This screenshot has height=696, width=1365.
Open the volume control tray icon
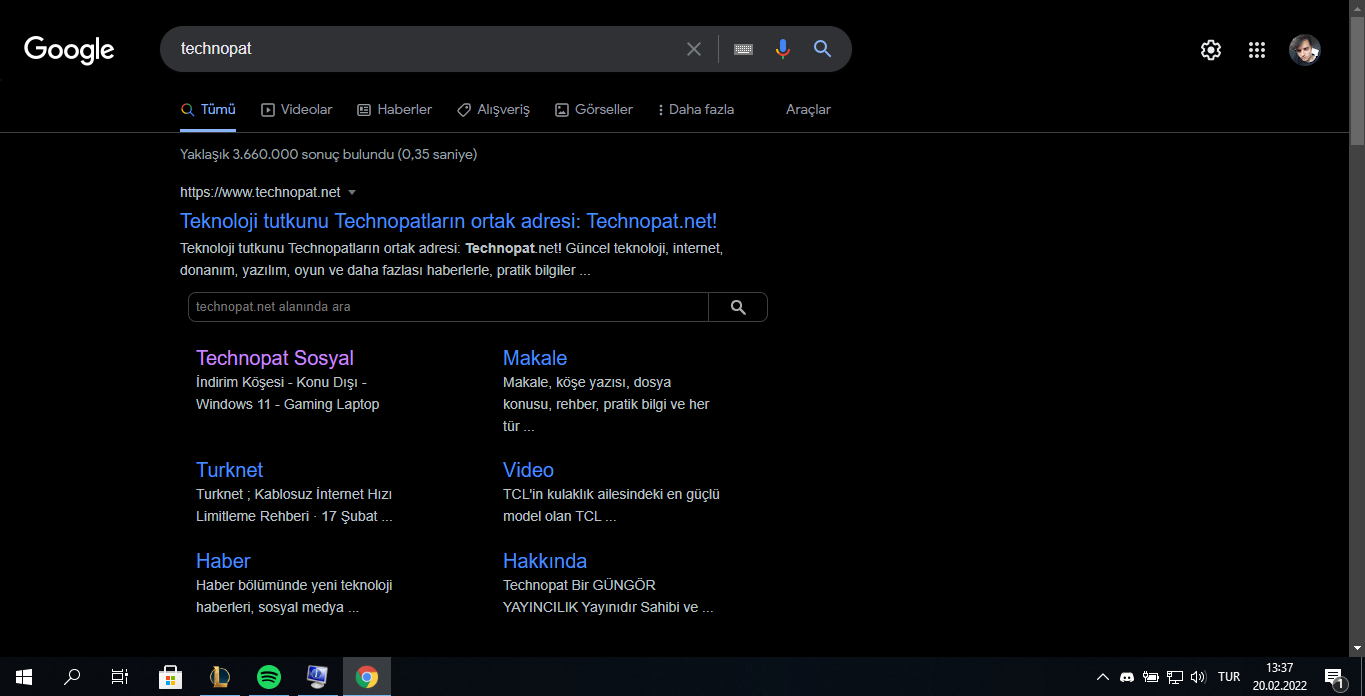1199,677
